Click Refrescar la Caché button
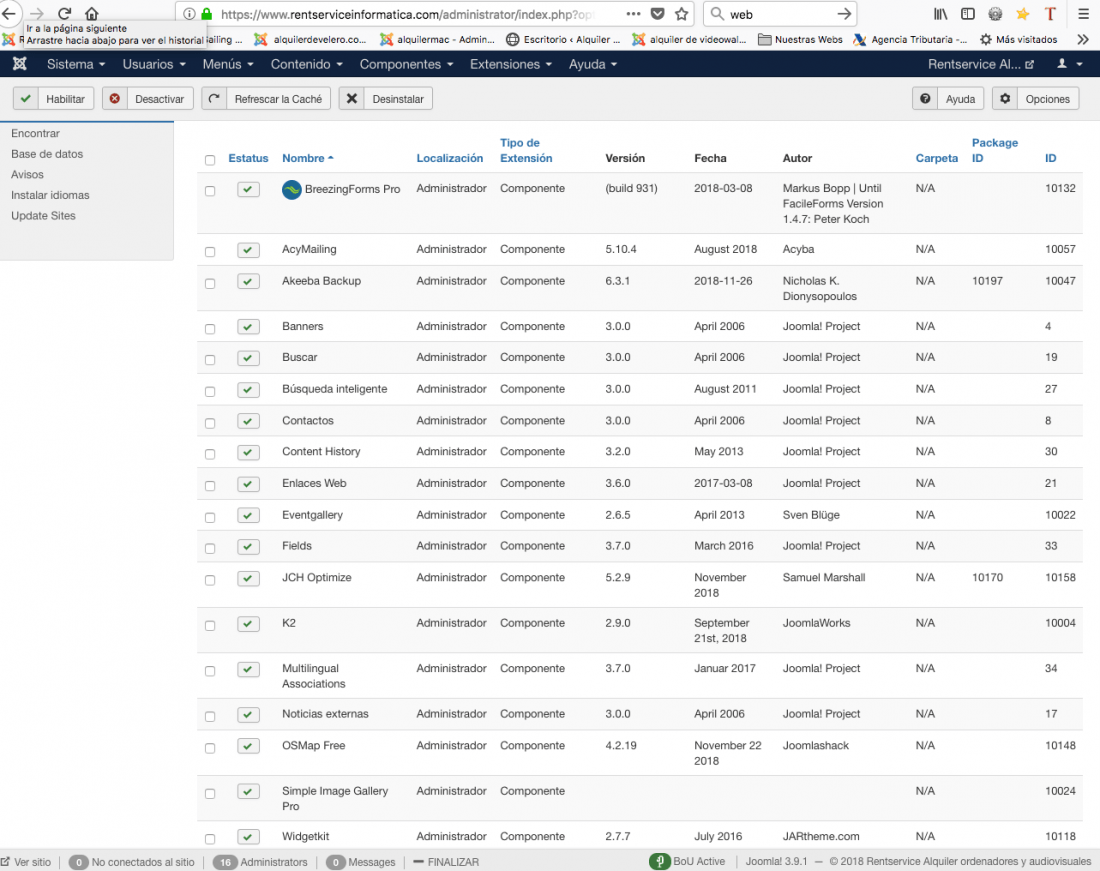This screenshot has width=1100, height=871. pos(266,99)
